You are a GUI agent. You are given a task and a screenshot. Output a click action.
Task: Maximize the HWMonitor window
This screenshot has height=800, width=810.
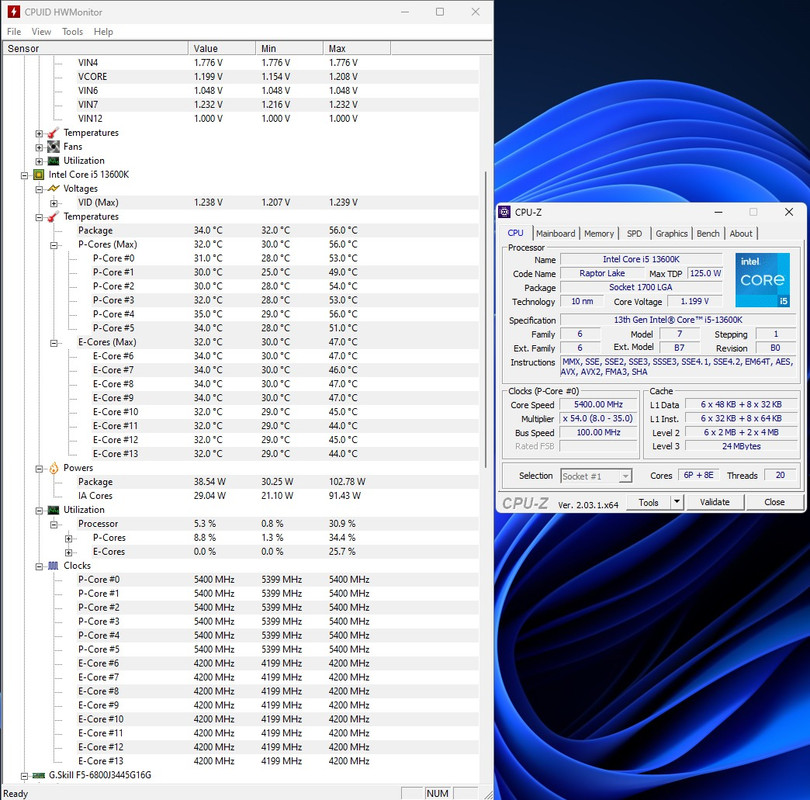click(x=440, y=11)
